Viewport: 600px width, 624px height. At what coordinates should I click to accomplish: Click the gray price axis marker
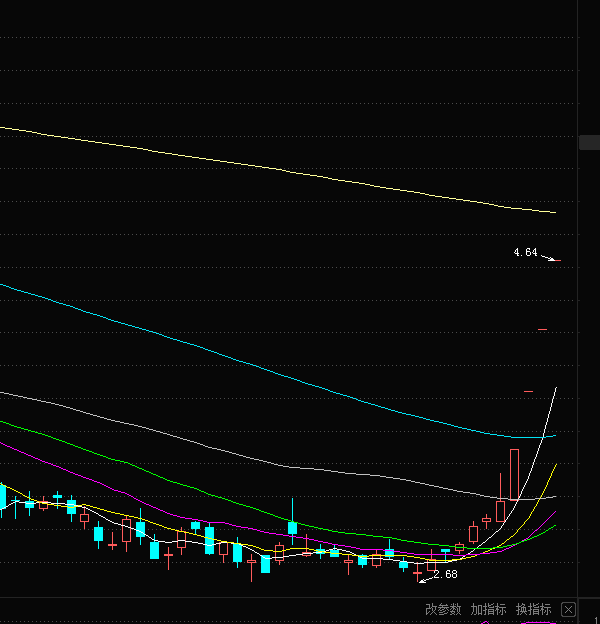[x=590, y=142]
